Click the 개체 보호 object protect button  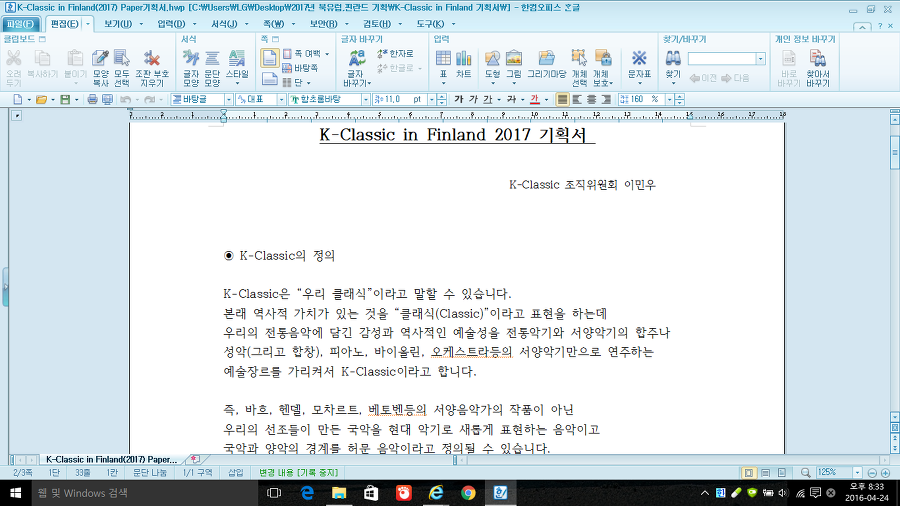603,68
